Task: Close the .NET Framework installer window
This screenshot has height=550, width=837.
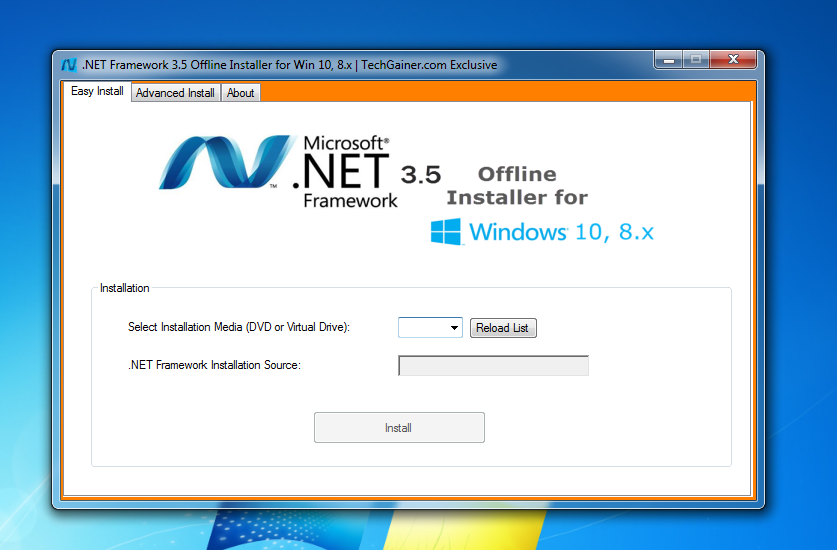Action: [733, 60]
